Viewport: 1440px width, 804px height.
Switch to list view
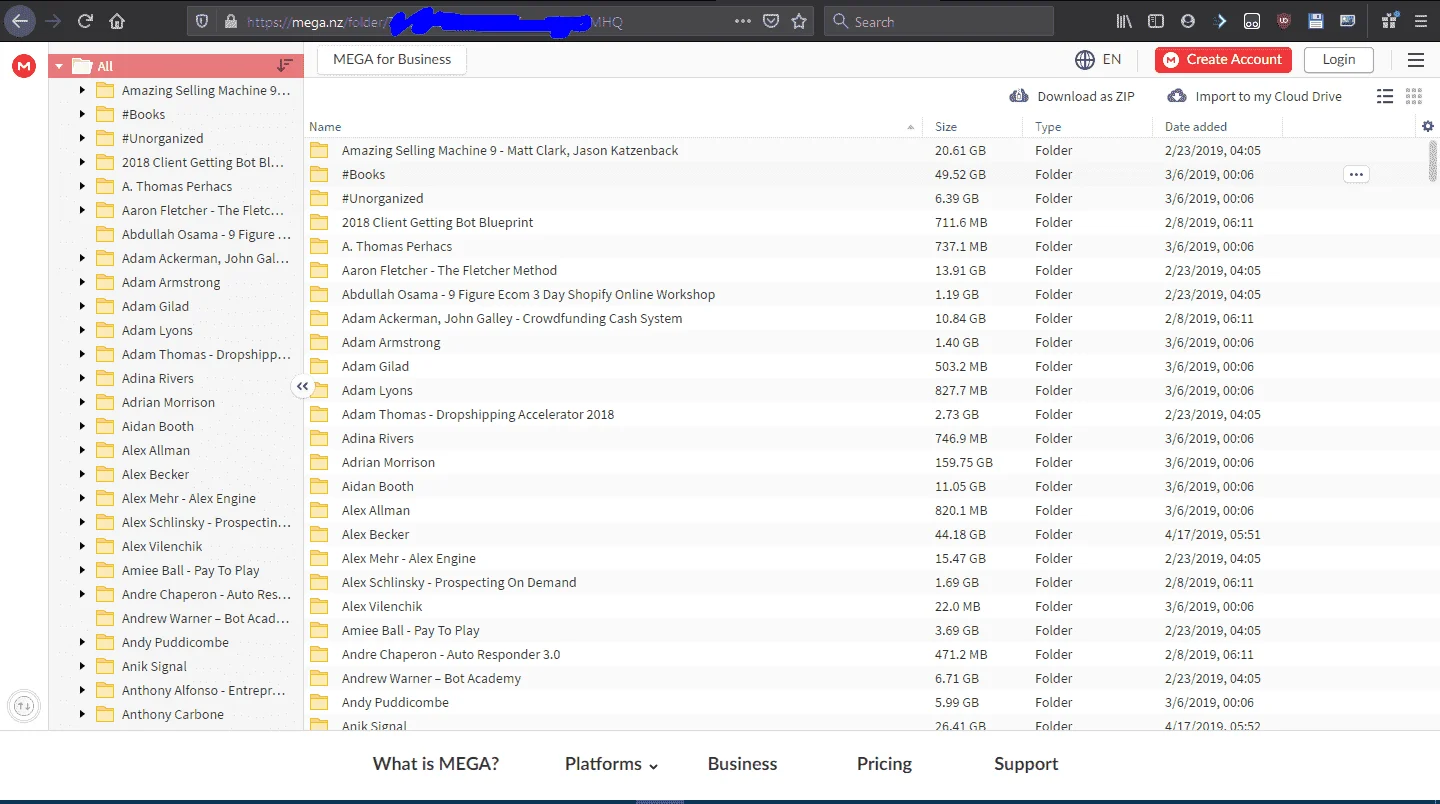[x=1385, y=96]
